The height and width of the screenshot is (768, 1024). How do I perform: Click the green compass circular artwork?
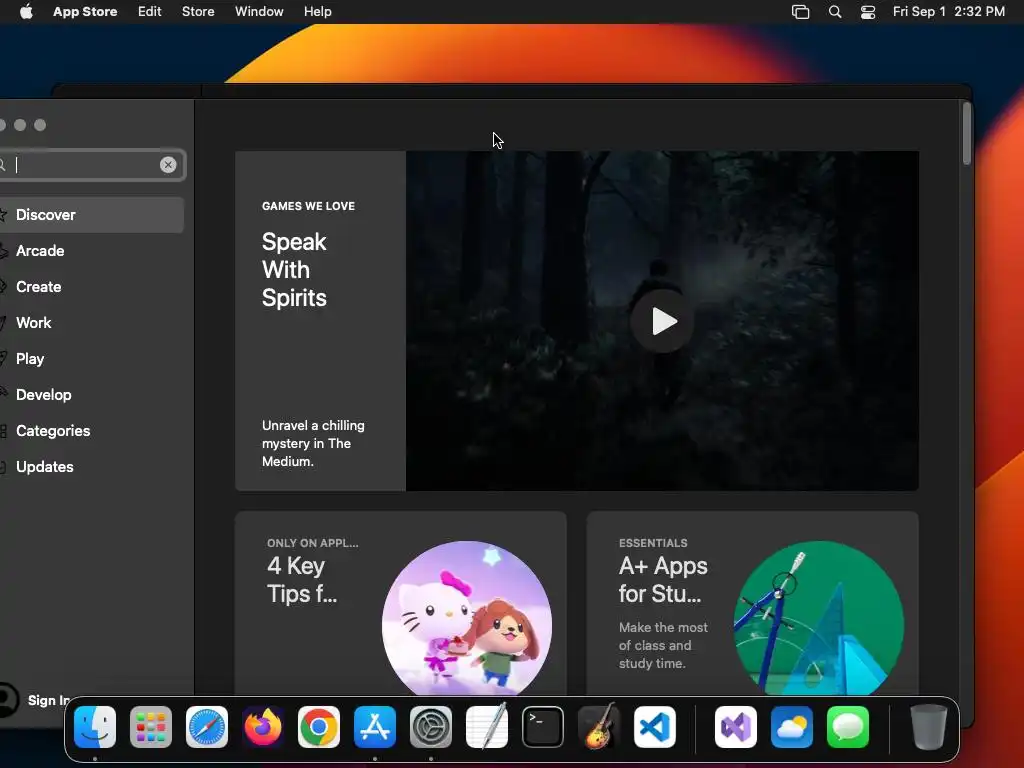[x=818, y=618]
